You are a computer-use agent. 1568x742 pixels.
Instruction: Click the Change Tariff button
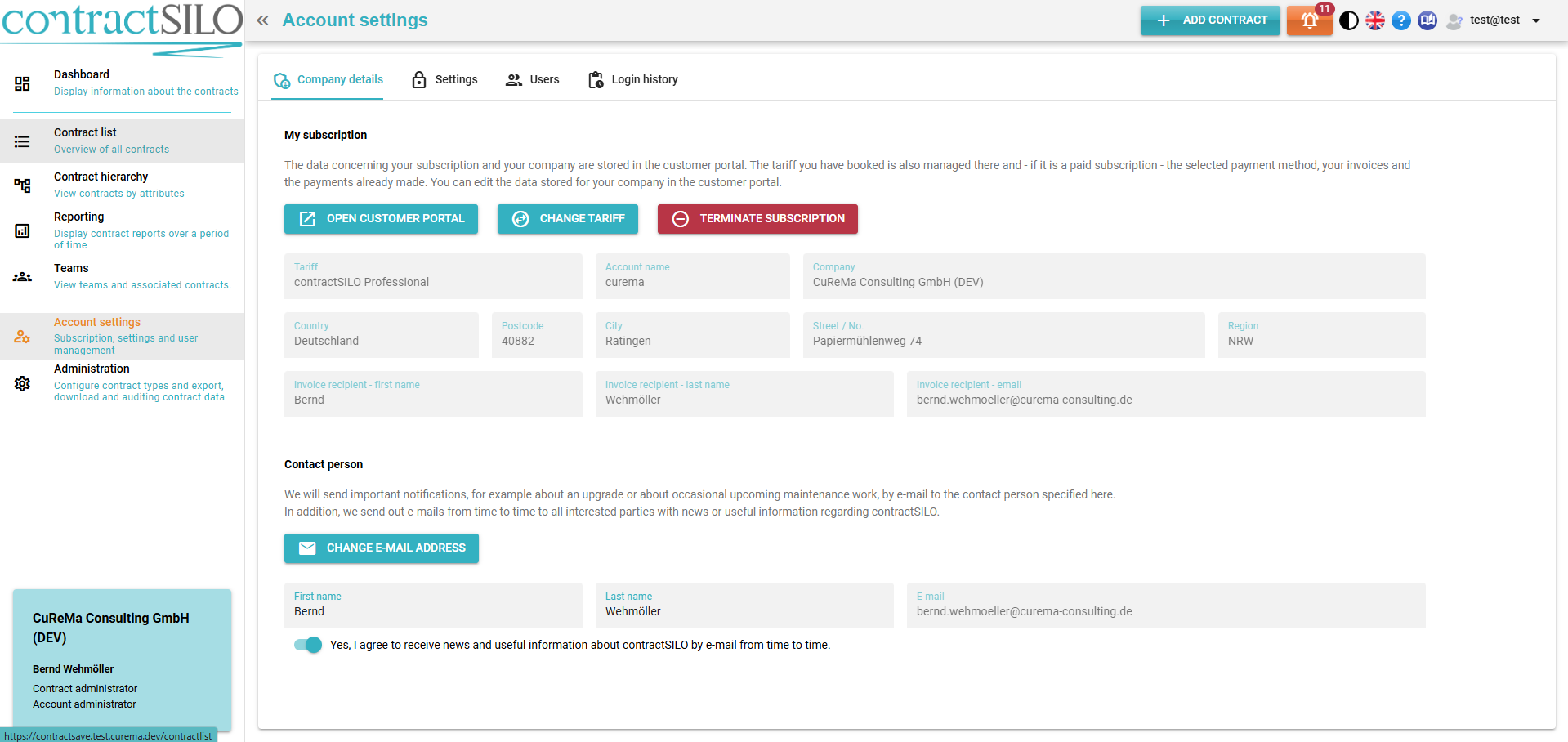(x=568, y=219)
